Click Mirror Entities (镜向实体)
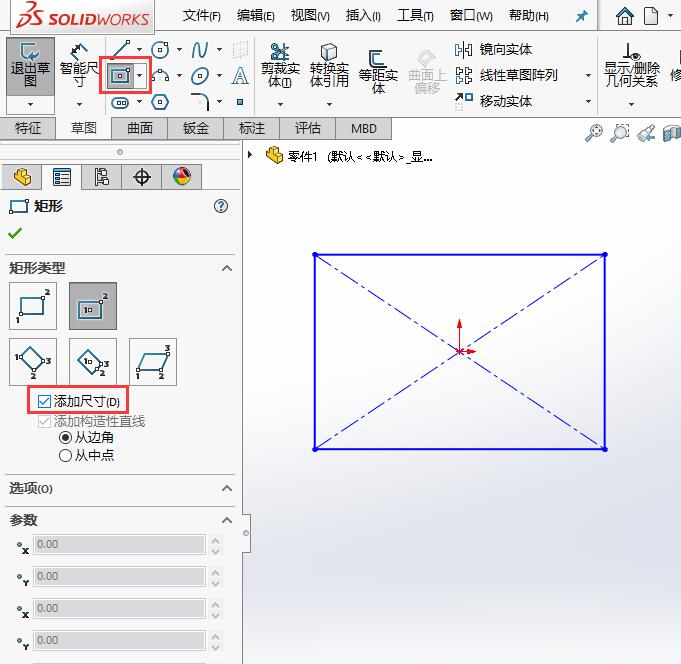The height and width of the screenshot is (664, 681). point(493,50)
